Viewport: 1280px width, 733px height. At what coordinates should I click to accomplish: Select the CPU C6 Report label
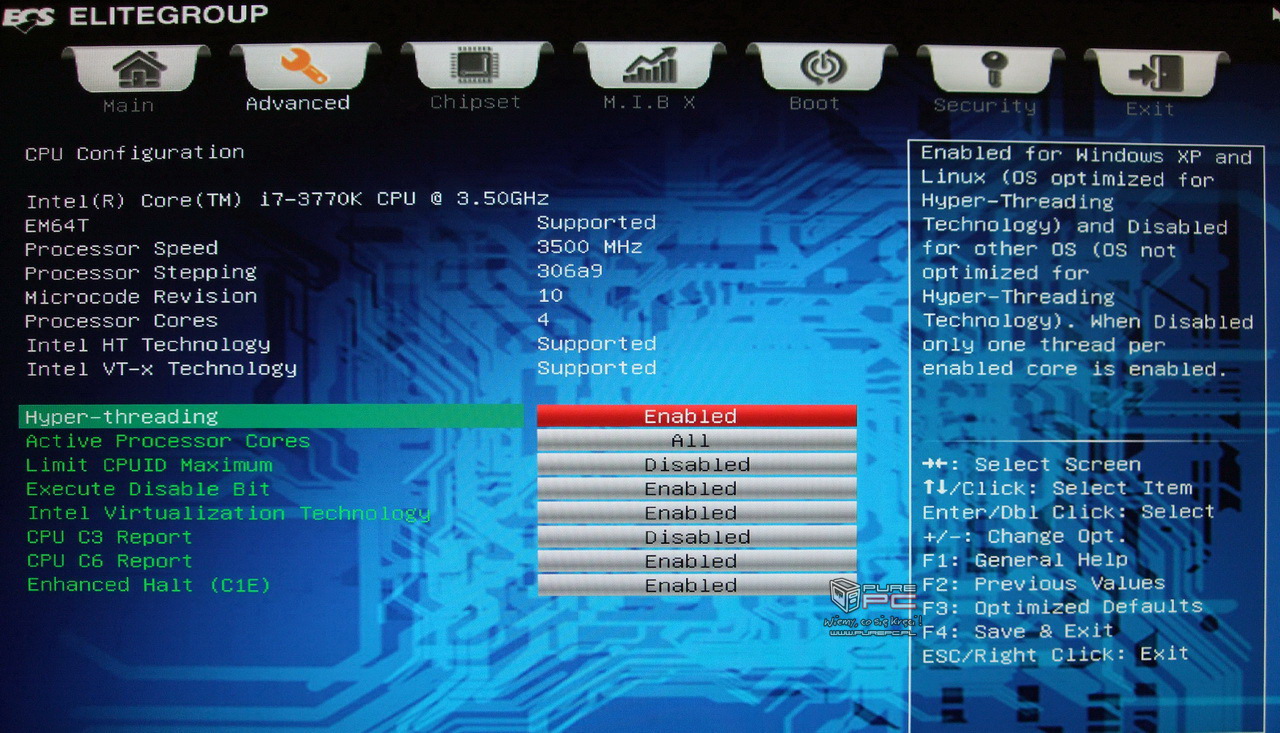109,561
